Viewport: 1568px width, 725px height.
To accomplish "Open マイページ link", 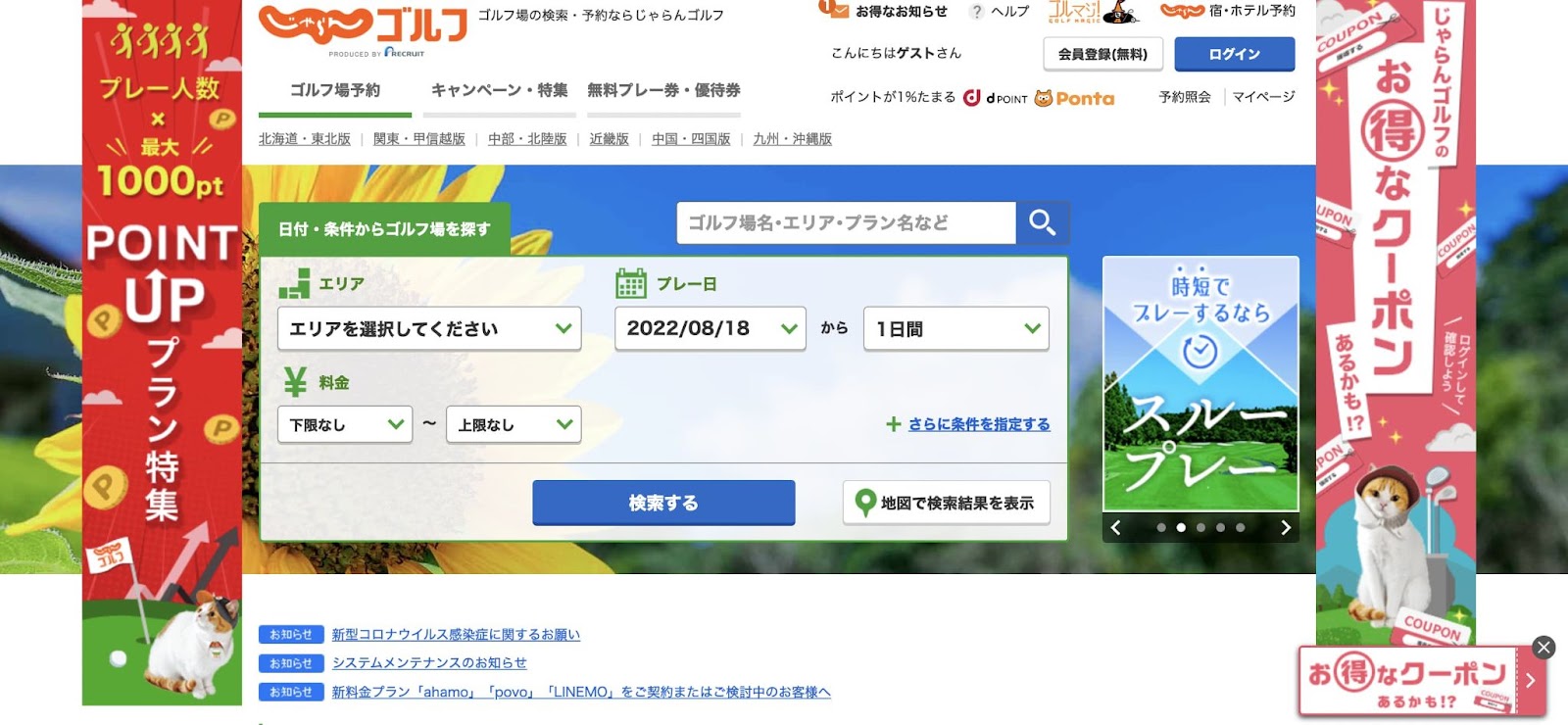I will click(1263, 97).
